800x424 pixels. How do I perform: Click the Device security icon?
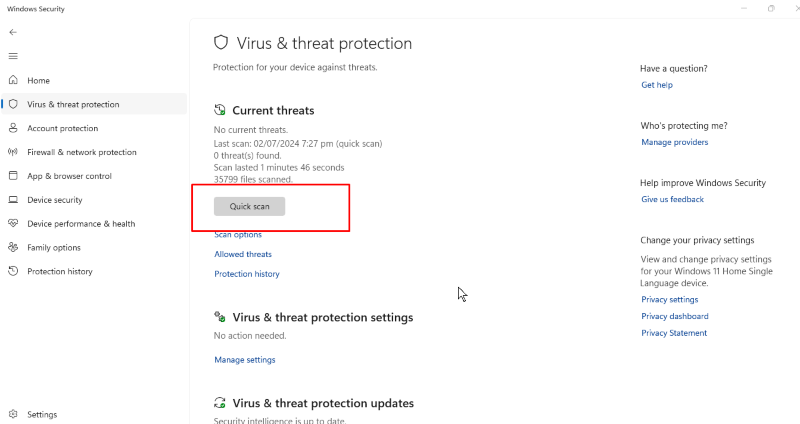[x=13, y=200]
